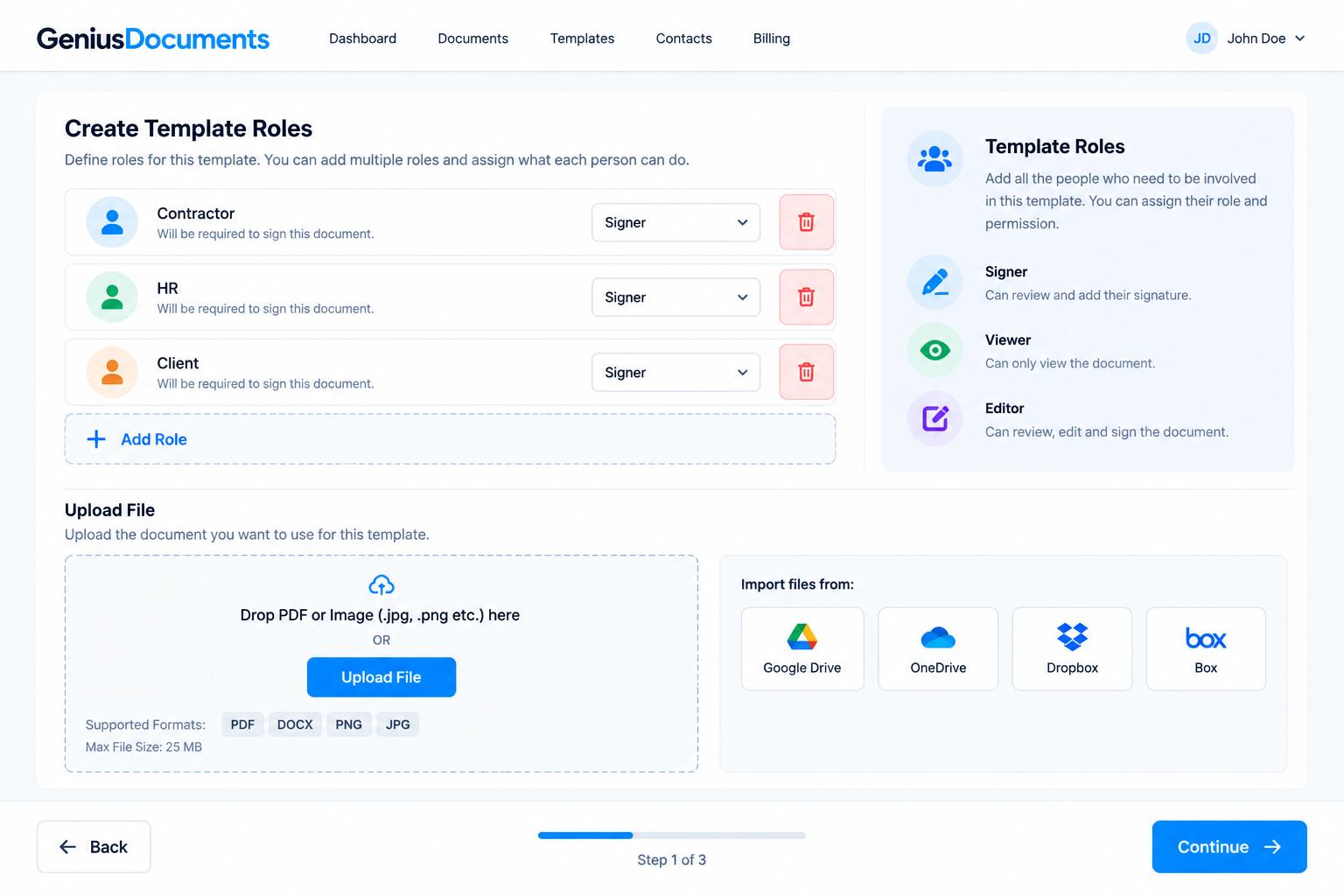Image resolution: width=1344 pixels, height=896 pixels.
Task: Expand the John Doe account menu chevron
Action: click(1299, 38)
